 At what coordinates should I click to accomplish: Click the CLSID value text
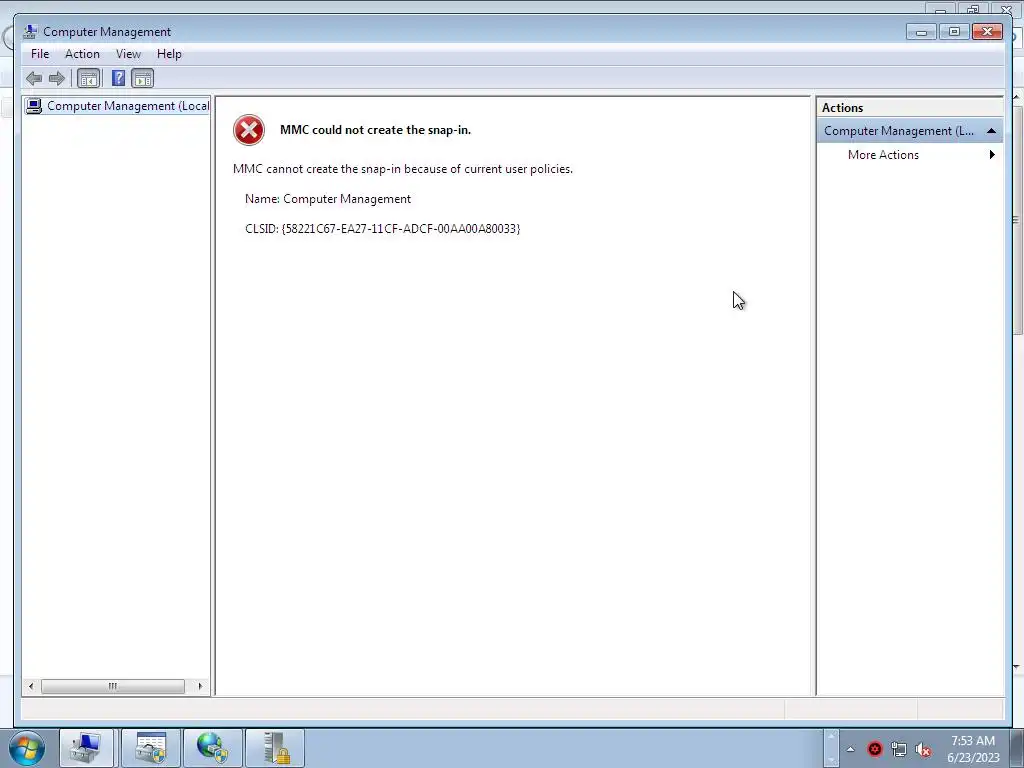(x=401, y=229)
